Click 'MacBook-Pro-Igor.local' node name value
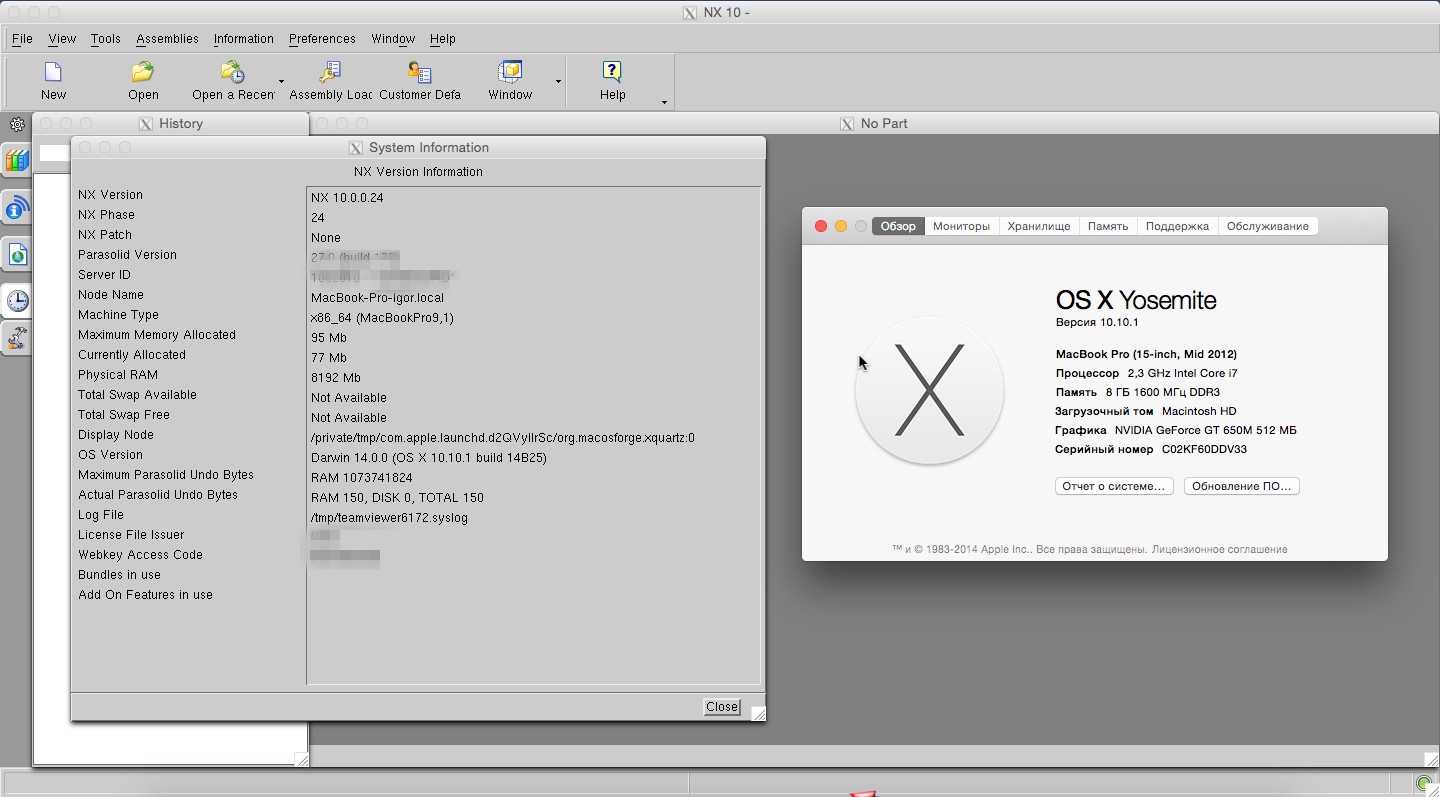Viewport: 1440px width, 797px height. [377, 298]
